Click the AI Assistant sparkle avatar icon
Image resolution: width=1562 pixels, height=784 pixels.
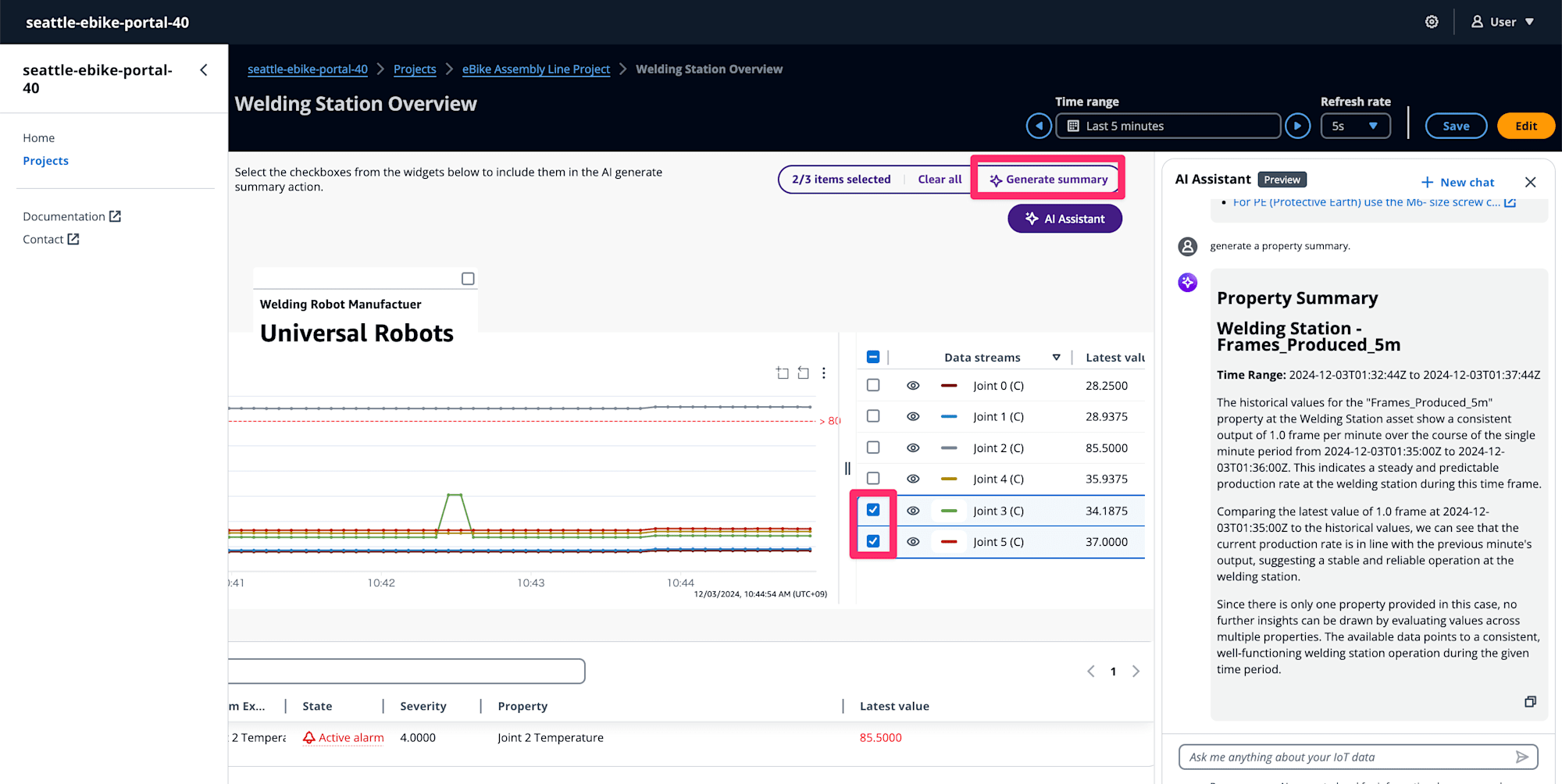tap(1188, 282)
